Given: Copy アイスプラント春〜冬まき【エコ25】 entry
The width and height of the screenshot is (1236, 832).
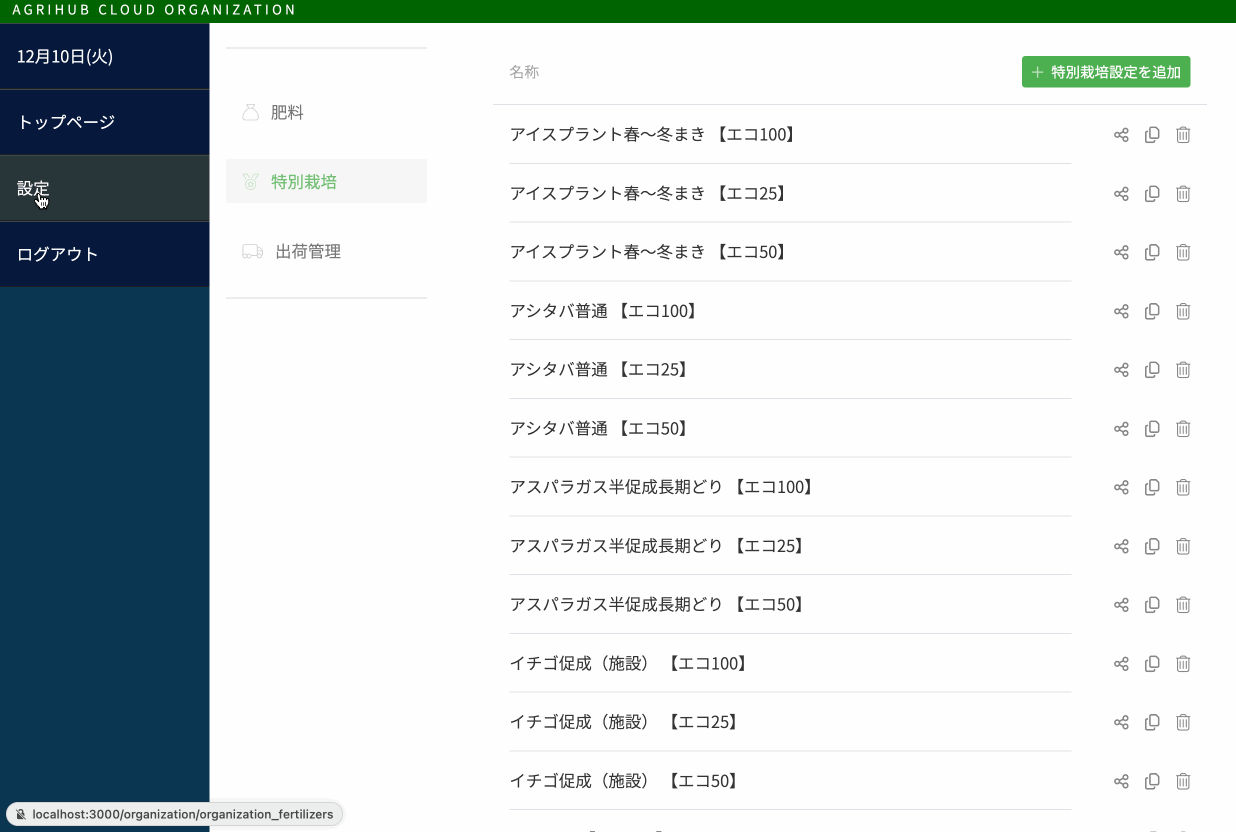Looking at the screenshot, I should tap(1152, 194).
